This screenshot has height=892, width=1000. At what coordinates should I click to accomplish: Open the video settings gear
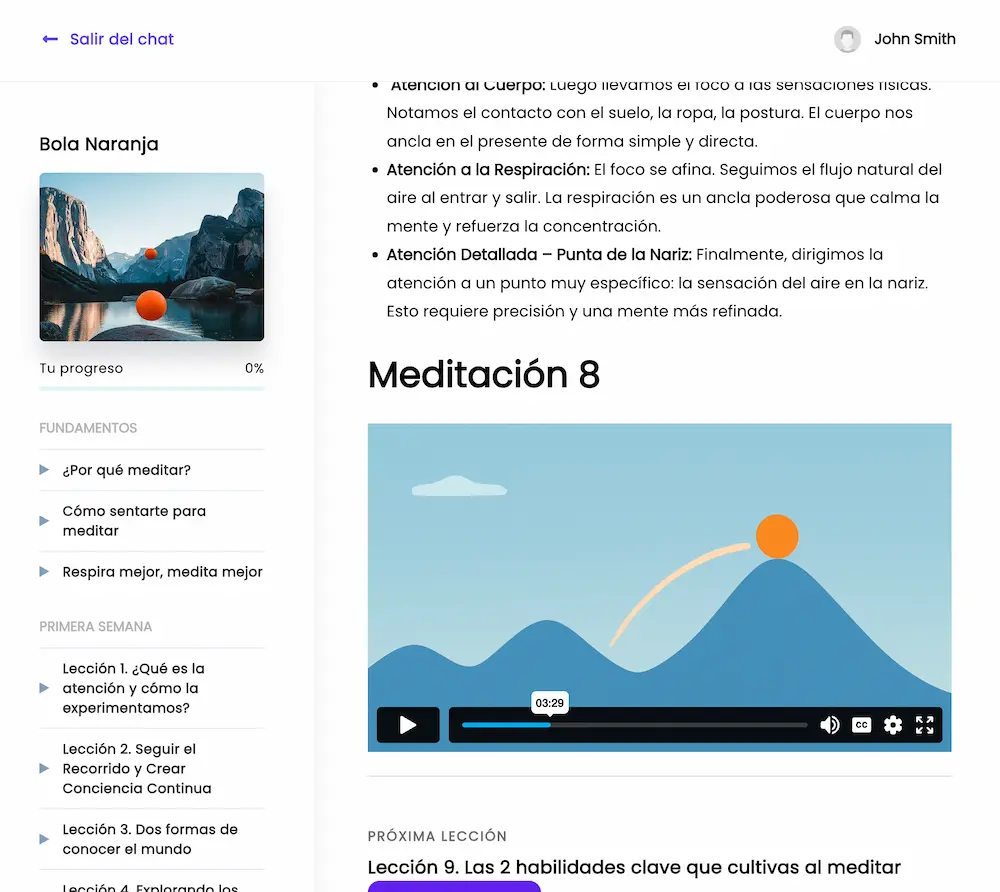coord(892,724)
